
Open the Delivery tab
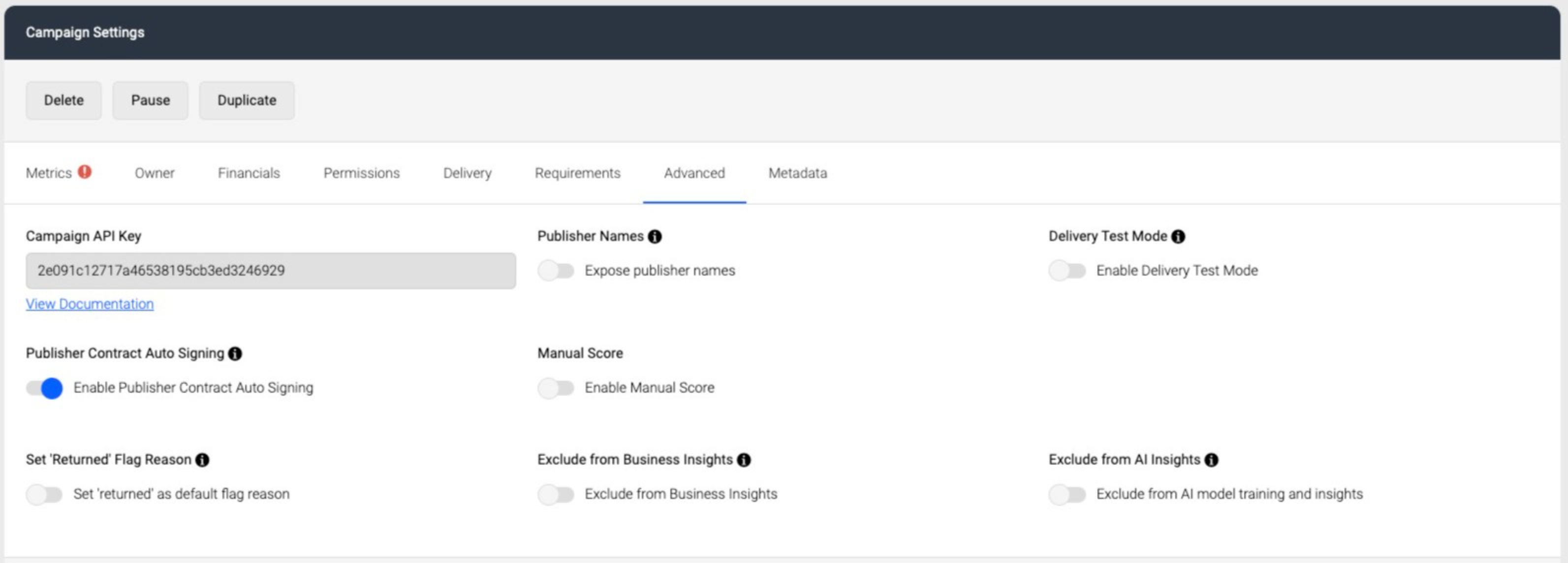tap(468, 173)
